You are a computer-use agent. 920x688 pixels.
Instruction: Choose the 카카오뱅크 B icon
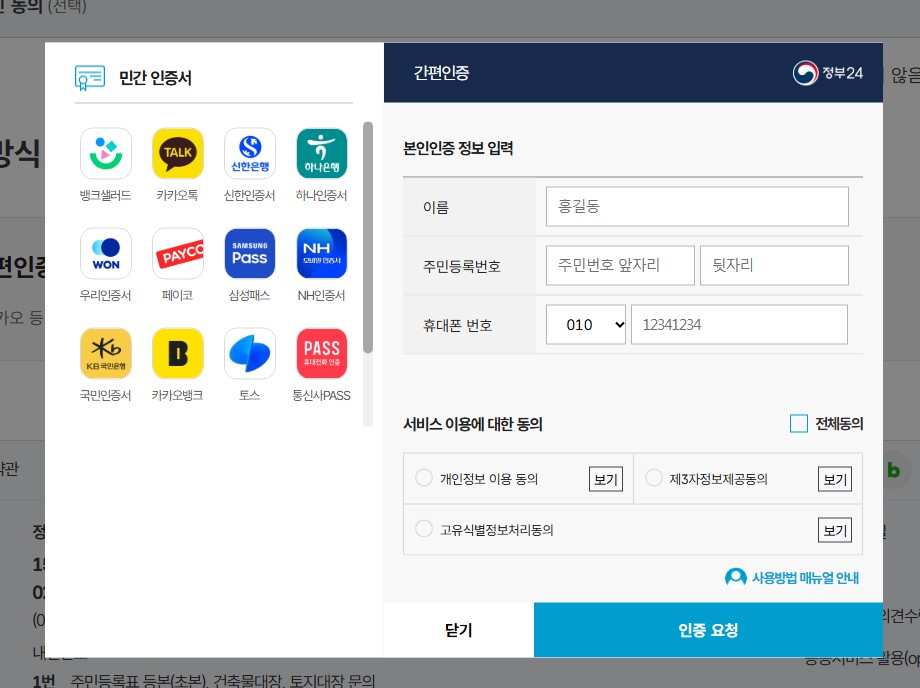tap(178, 353)
